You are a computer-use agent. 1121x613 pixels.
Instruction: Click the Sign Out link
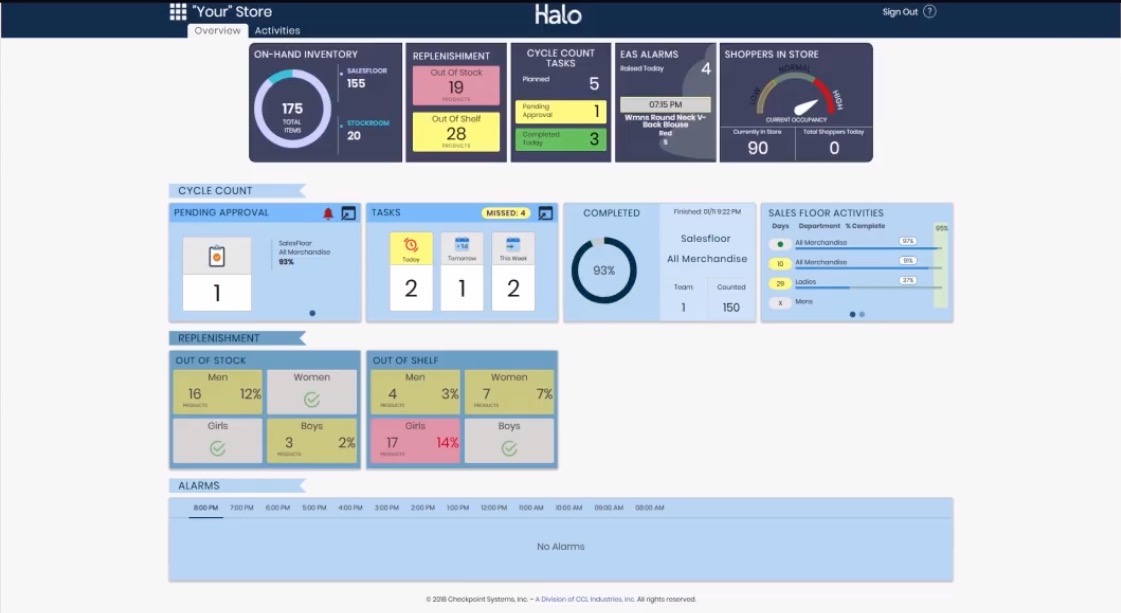pyautogui.click(x=900, y=11)
